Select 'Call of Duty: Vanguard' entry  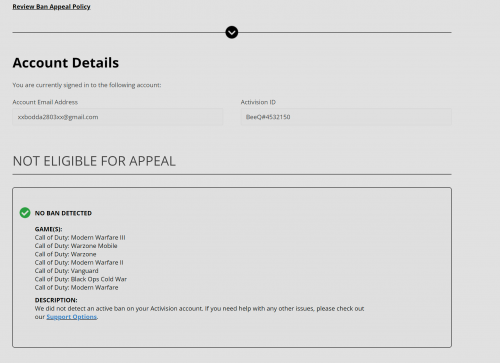[x=67, y=271]
